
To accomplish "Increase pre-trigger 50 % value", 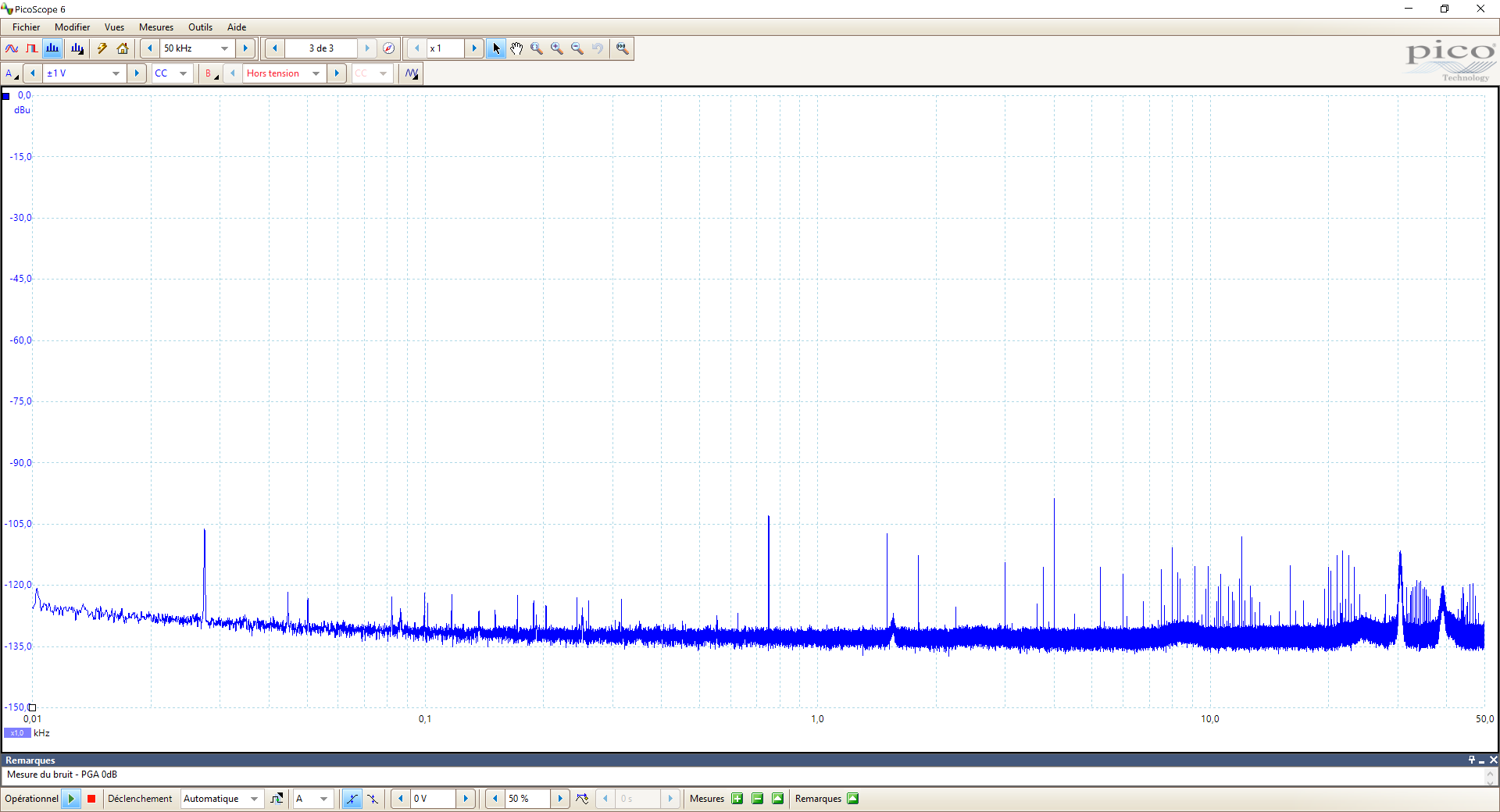I will pyautogui.click(x=560, y=799).
